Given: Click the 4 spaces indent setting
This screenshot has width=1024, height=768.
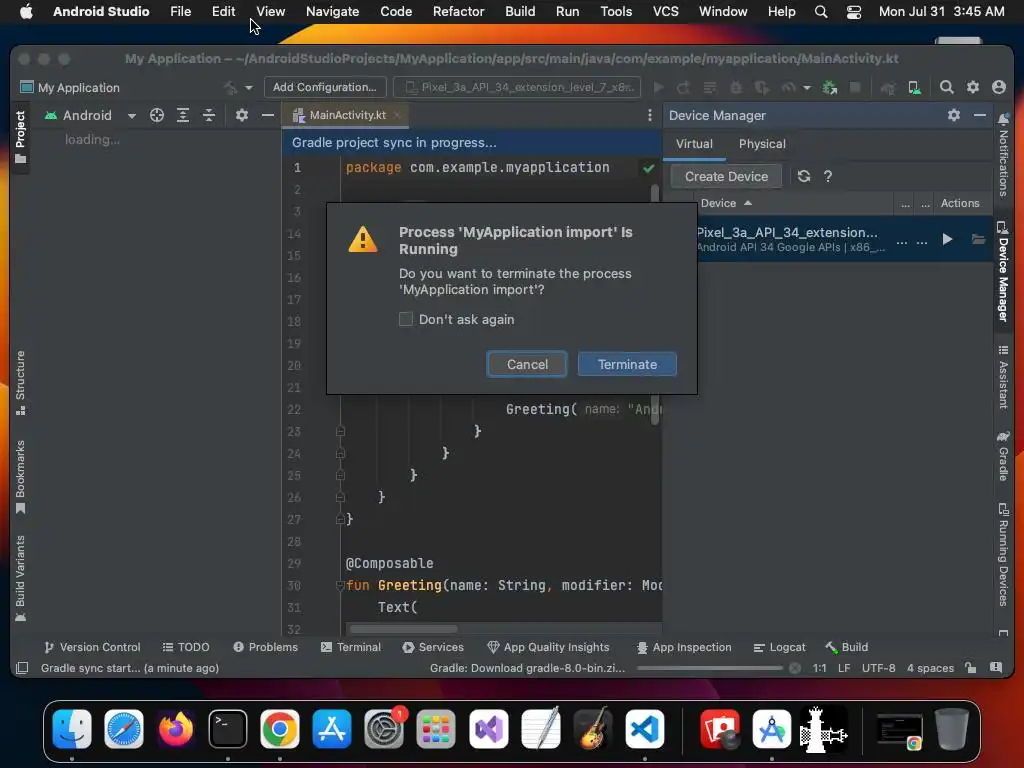Looking at the screenshot, I should click(930, 668).
